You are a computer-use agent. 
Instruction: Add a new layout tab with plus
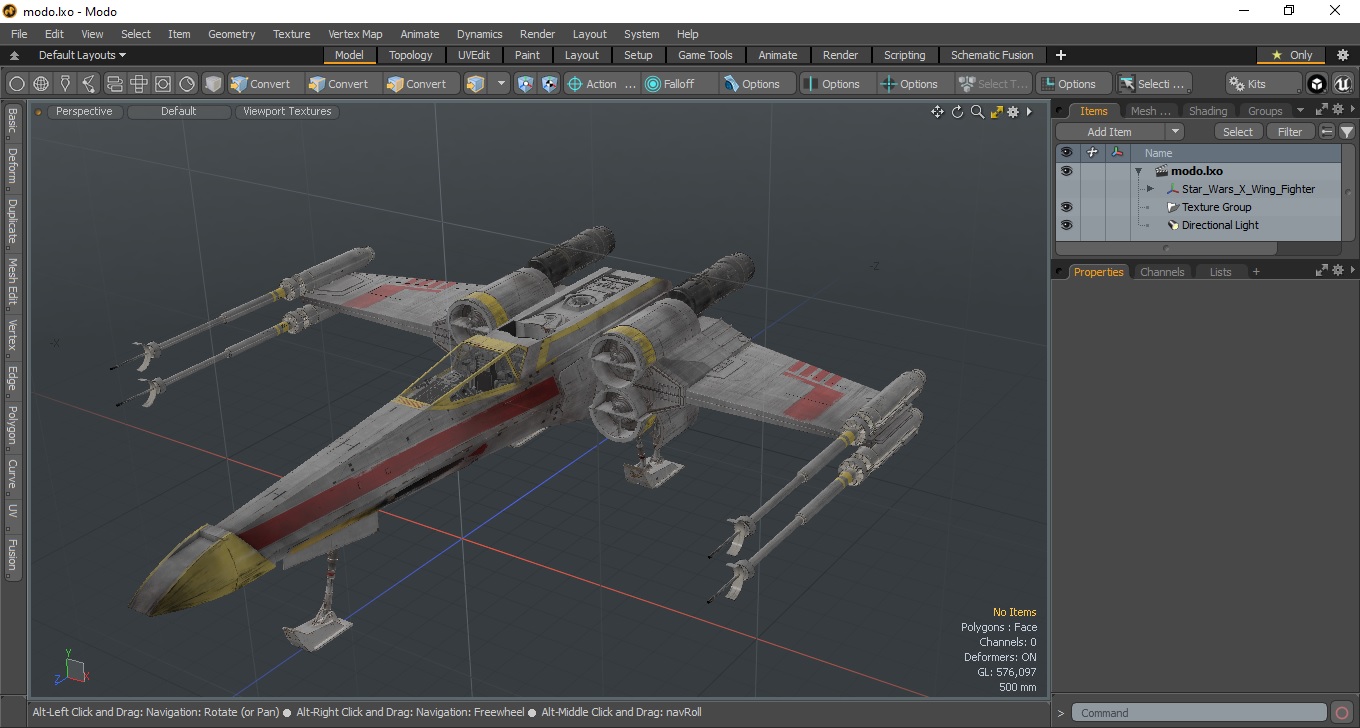1061,55
